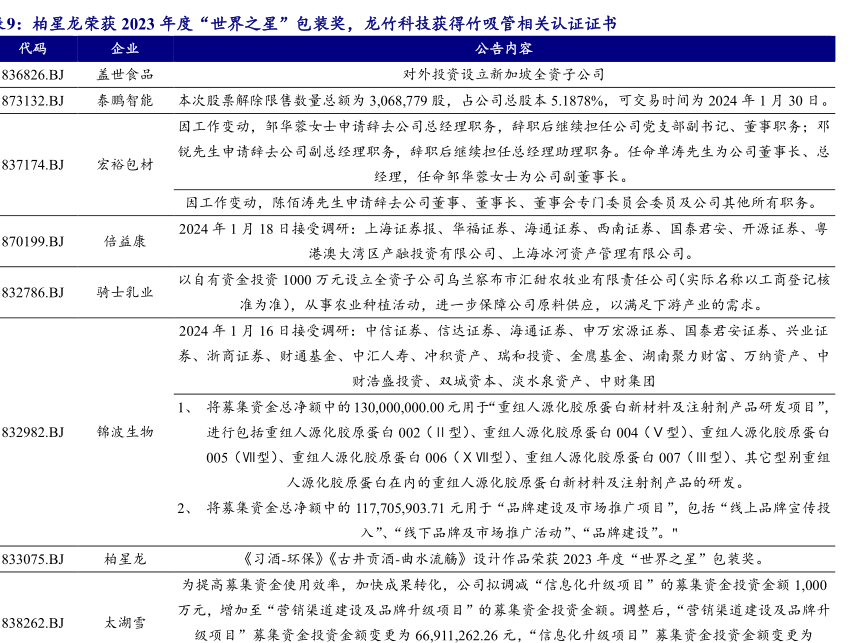
Task: Click the 130,000,000.00 元研发项目 item
Action: click(x=504, y=445)
